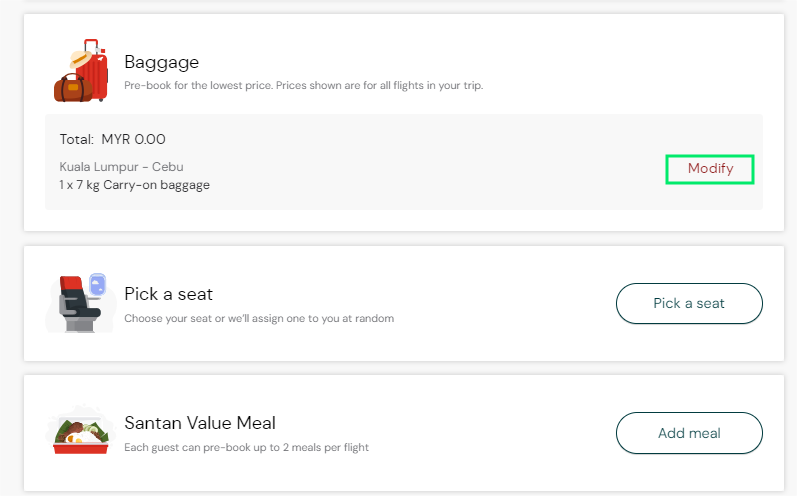Click the Kuala Lumpur - Cebu route label
The width and height of the screenshot is (797, 496).
click(121, 167)
